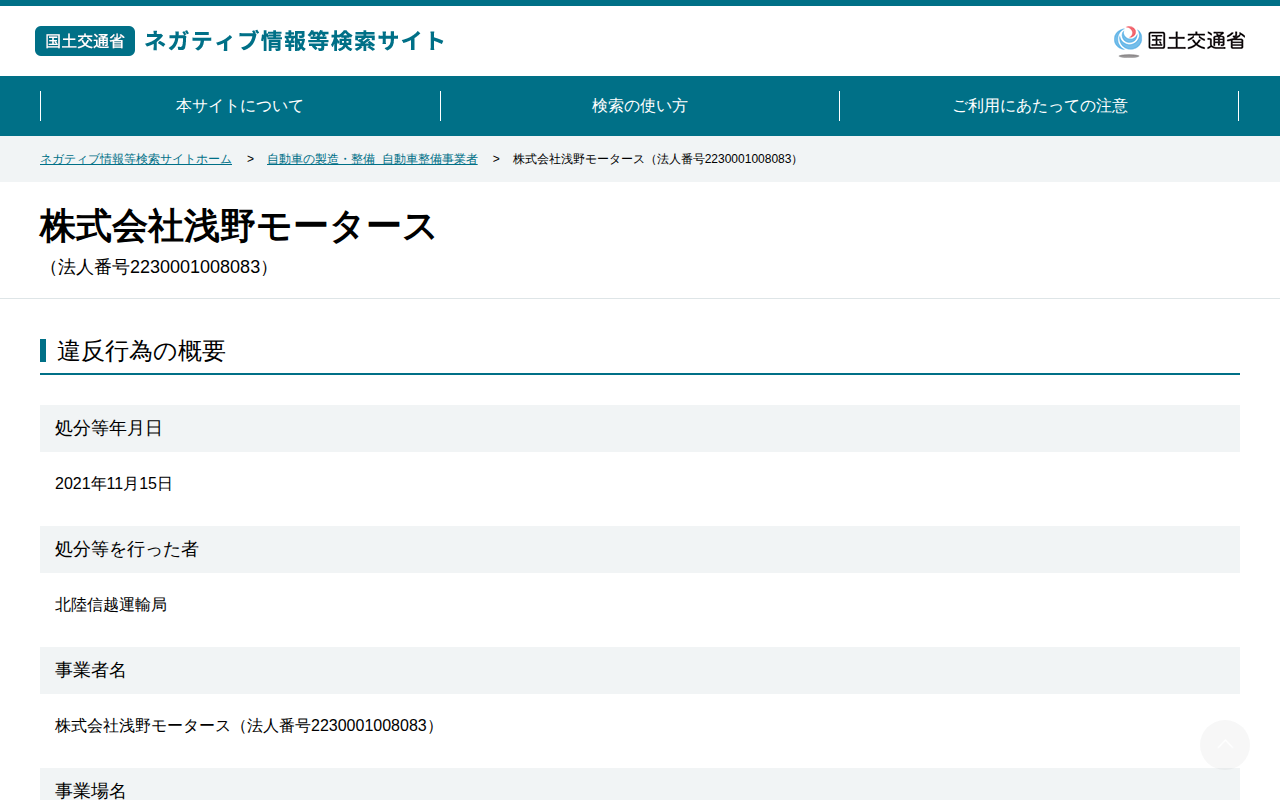Go to ネガティブ情報等検索サイトホーム breadcrumb link
This screenshot has width=1280, height=800.
136,159
